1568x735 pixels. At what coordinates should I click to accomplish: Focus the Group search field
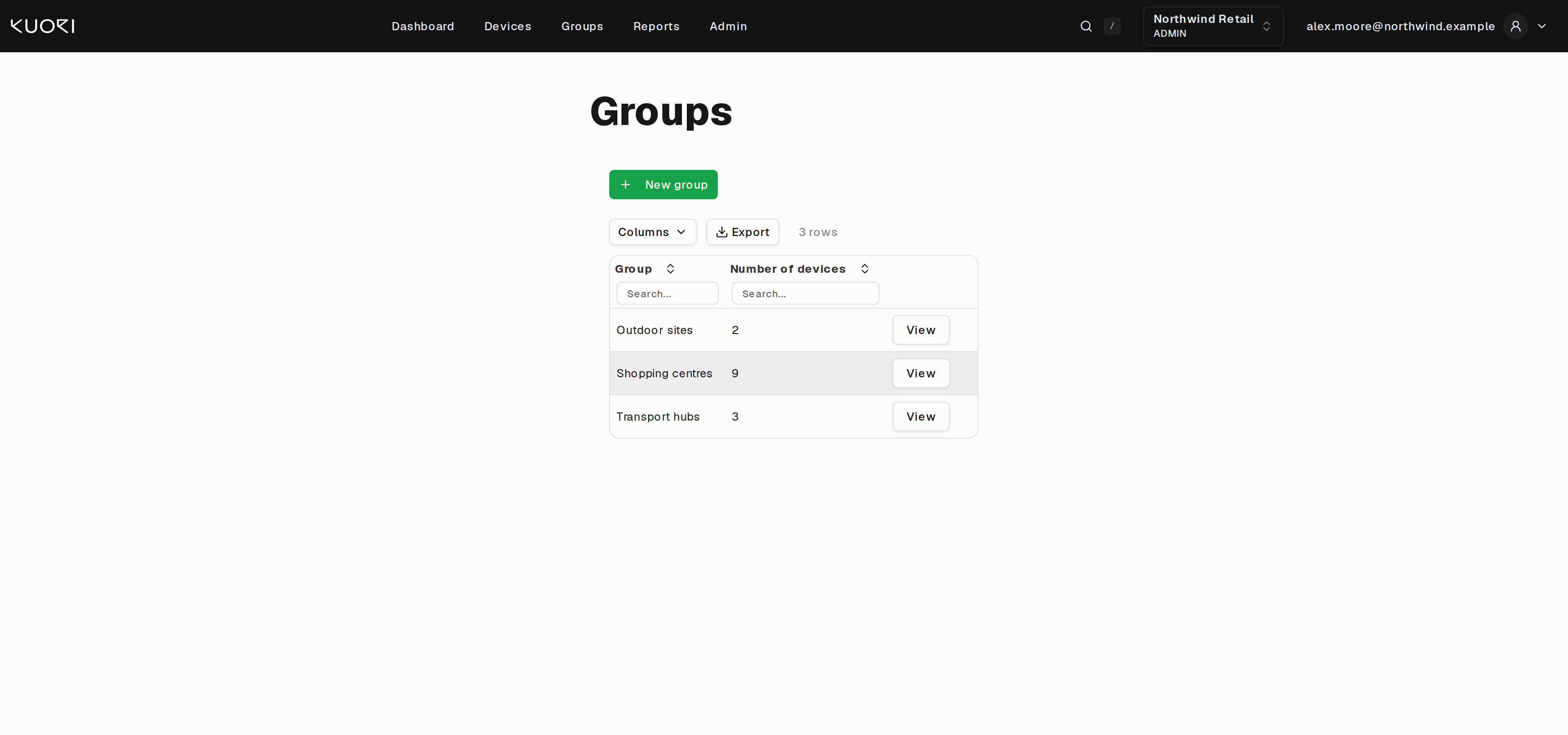coord(667,293)
